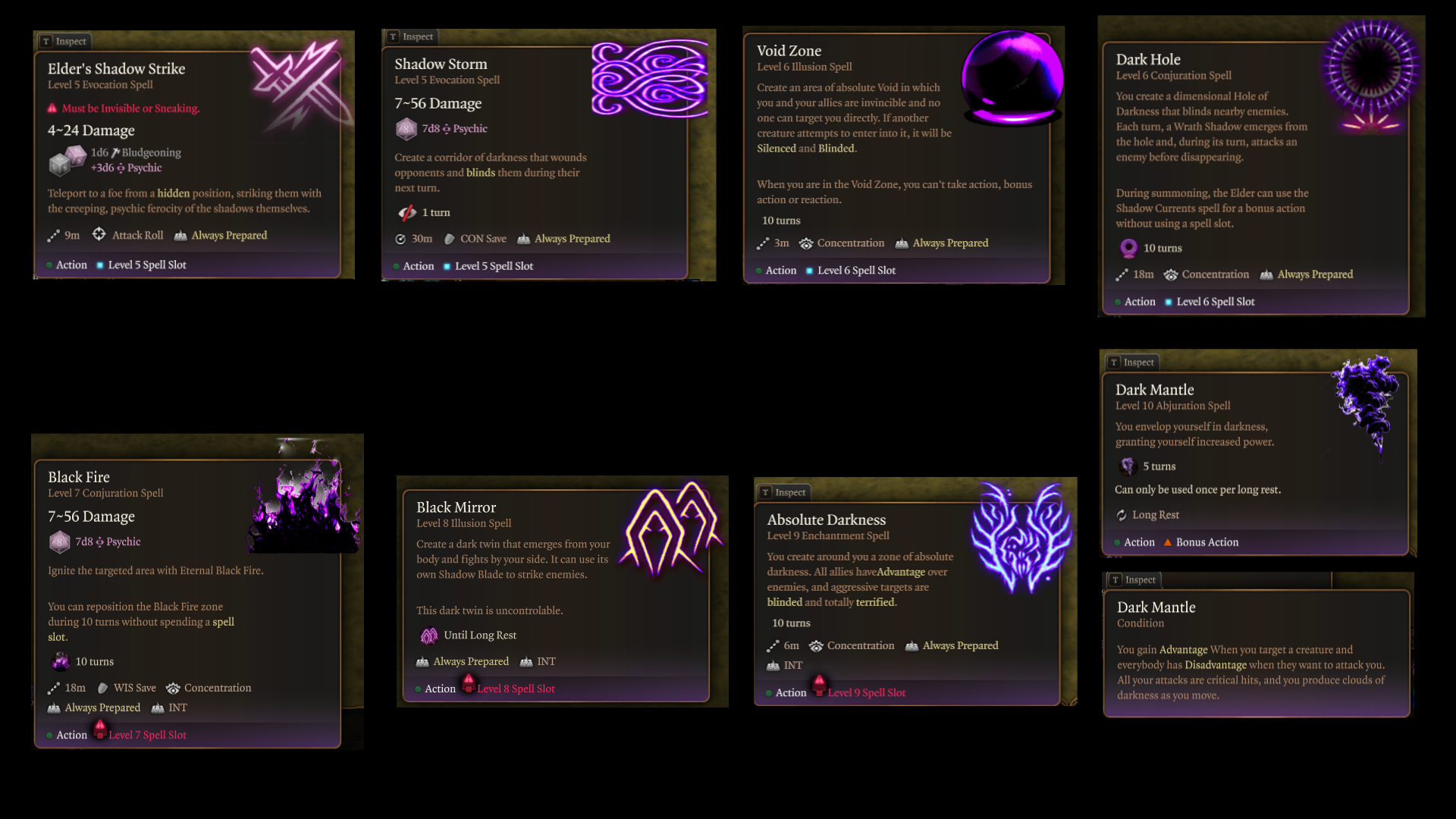Click the Long Rest recharge icon in Dark Mantle
Viewport: 1456px width, 819px height.
[1122, 515]
